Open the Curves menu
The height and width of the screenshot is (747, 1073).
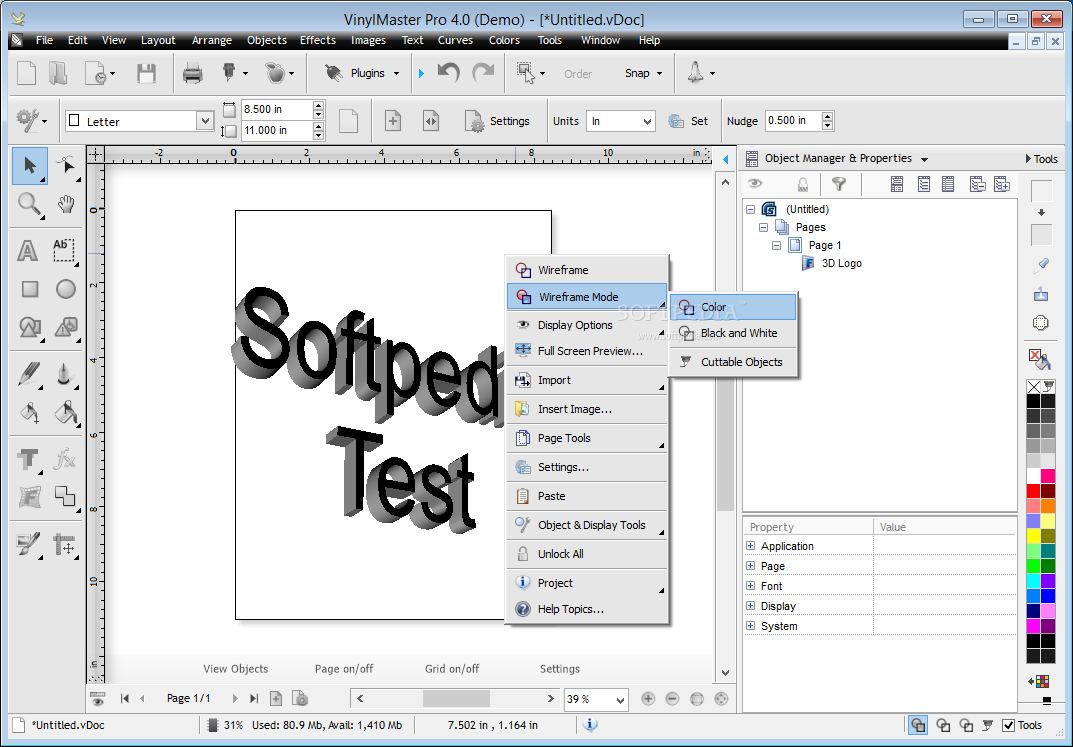(455, 40)
